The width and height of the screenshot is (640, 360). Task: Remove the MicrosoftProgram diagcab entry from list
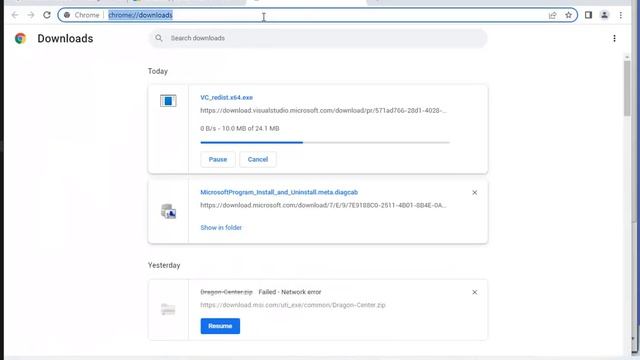(x=475, y=192)
